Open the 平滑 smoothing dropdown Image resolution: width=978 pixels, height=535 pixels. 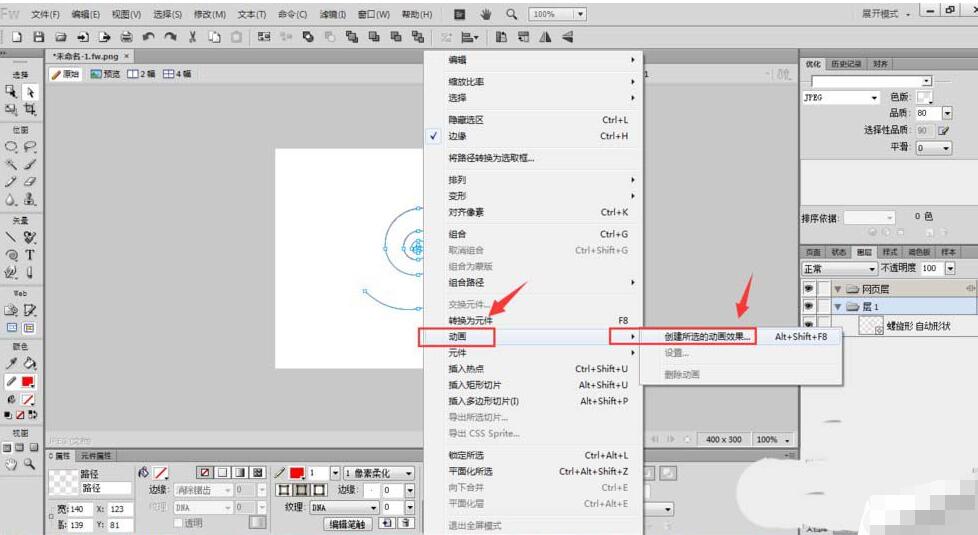tap(934, 148)
